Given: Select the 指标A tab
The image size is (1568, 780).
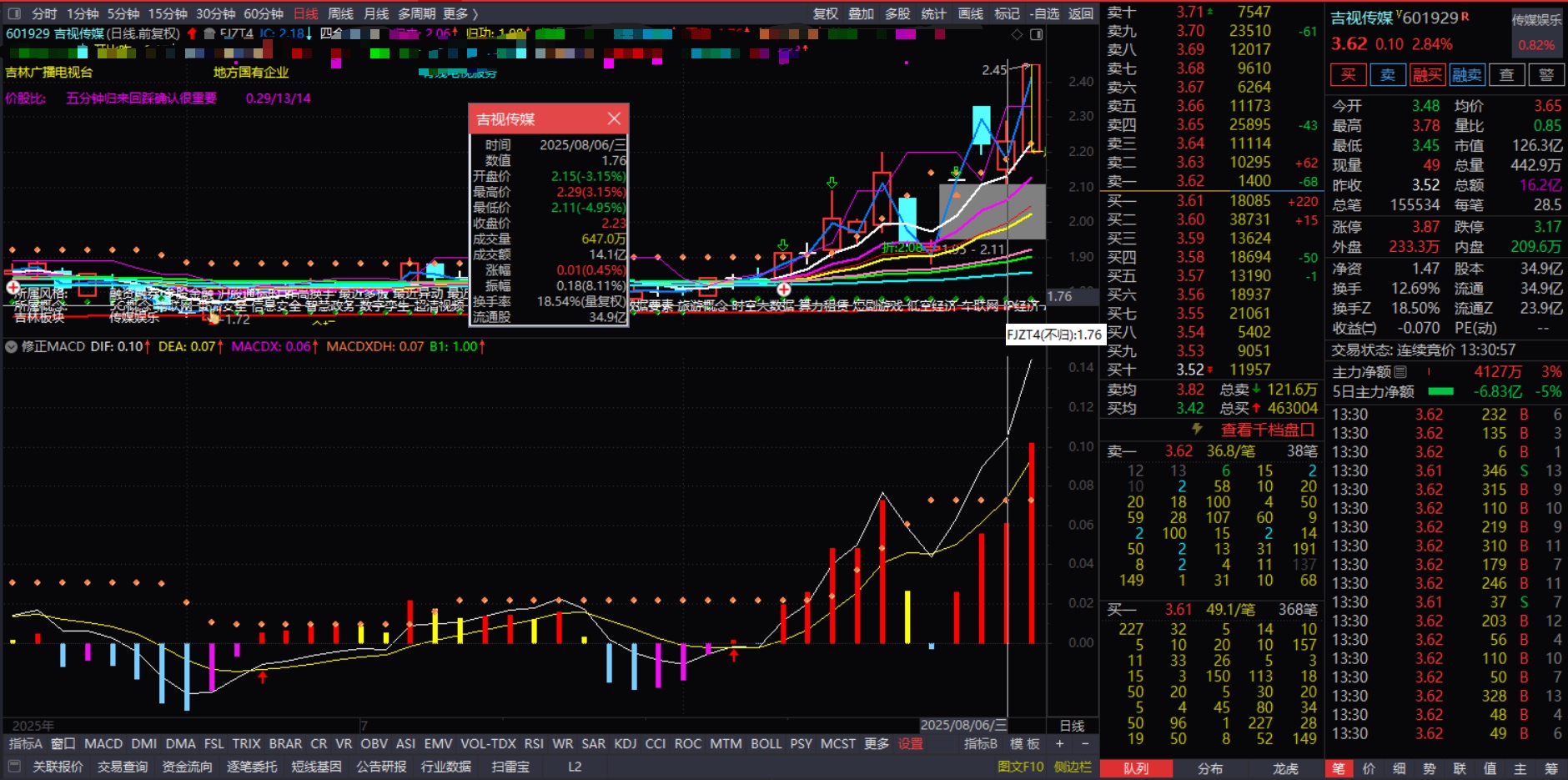Looking at the screenshot, I should (25, 743).
